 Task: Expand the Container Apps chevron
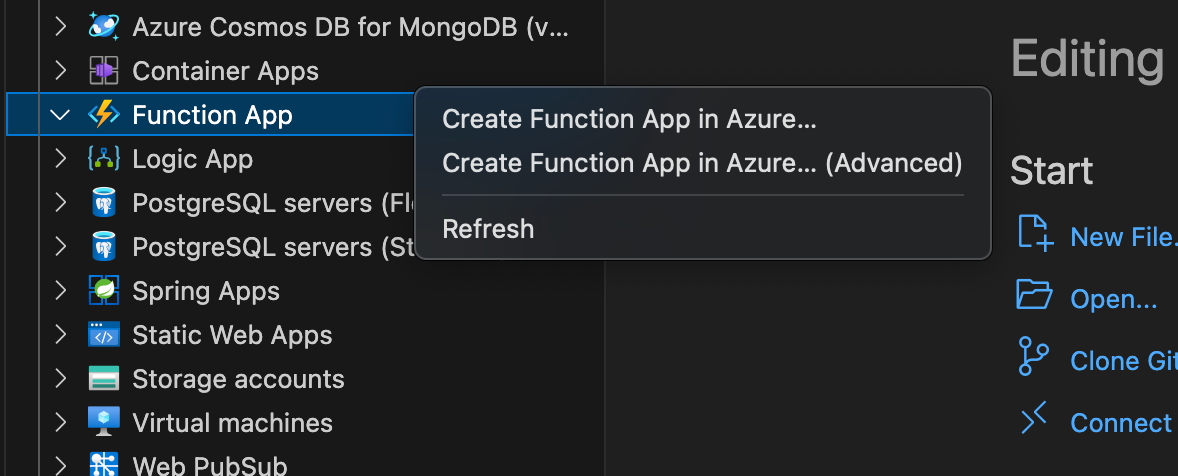click(60, 71)
